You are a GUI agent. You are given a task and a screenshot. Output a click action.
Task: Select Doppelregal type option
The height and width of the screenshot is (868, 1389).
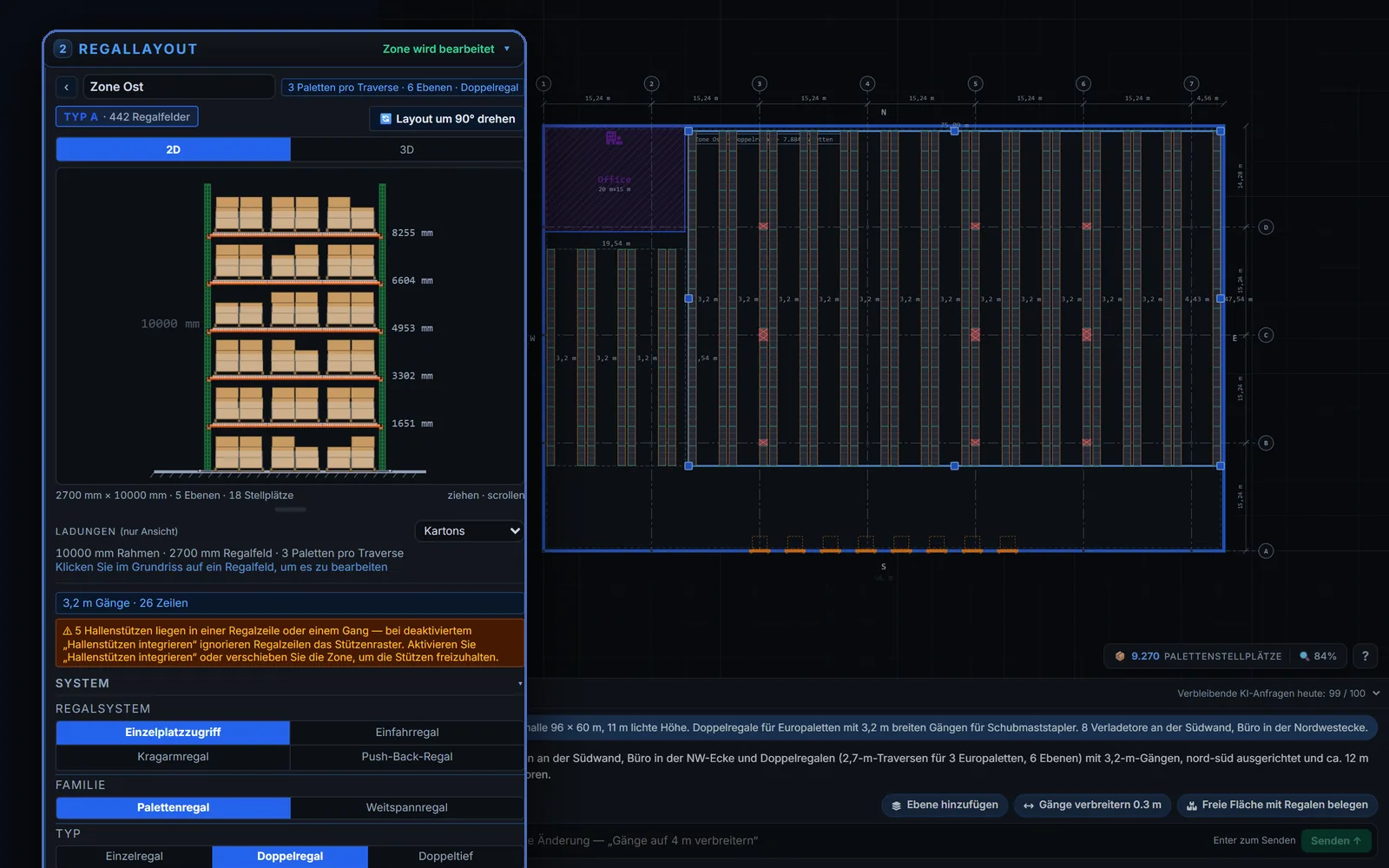290,857
